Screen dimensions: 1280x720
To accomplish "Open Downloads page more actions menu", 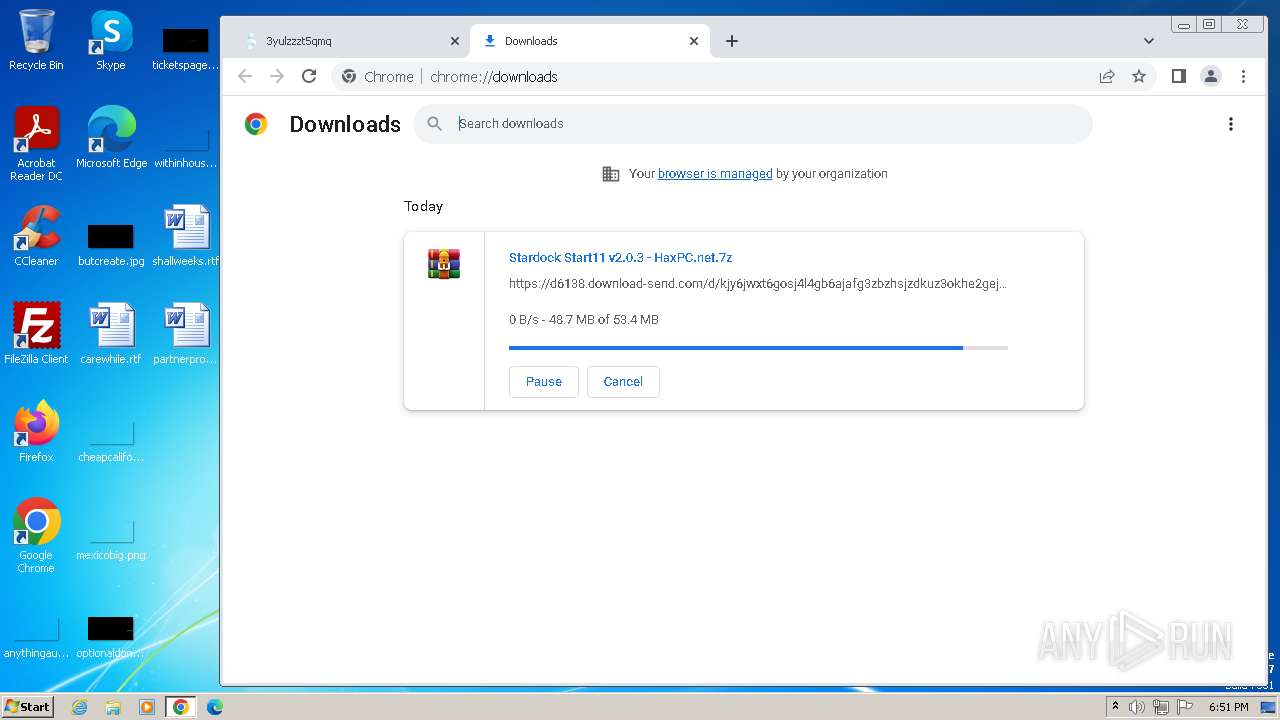I will (1231, 124).
